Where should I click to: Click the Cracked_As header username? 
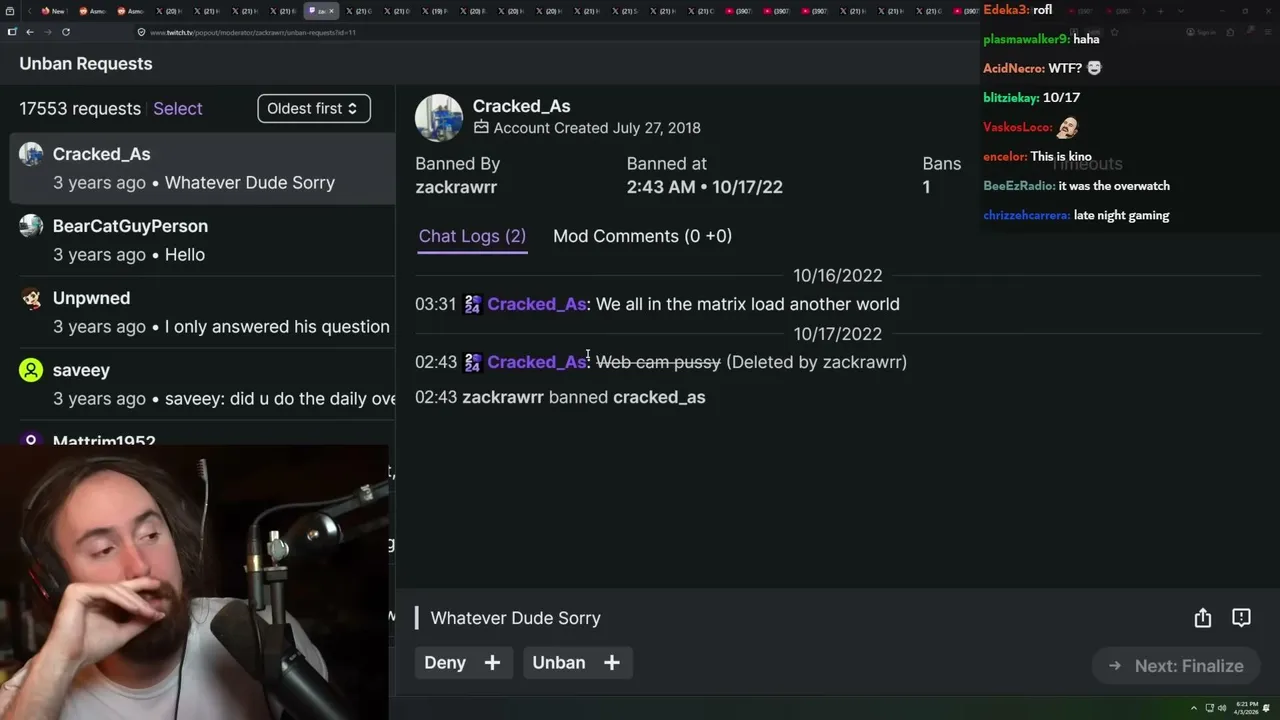[x=521, y=106]
